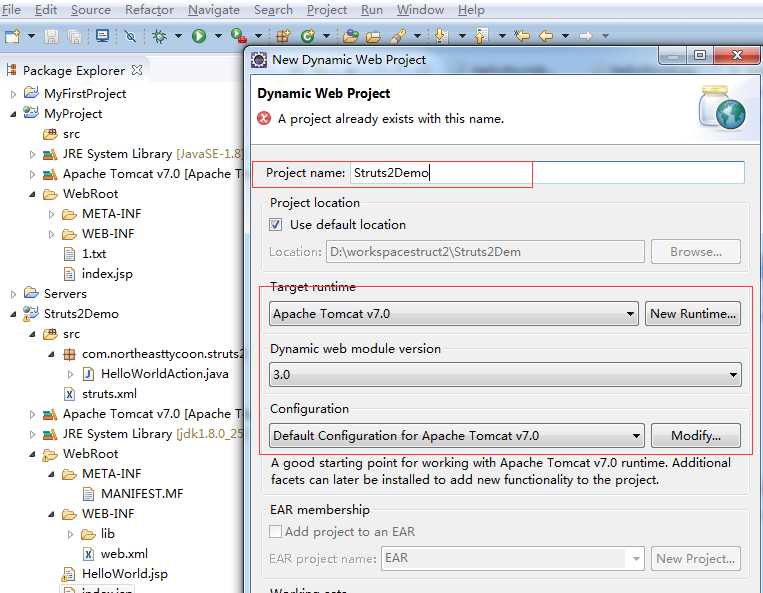Open the Target runtime combo box
Viewport: 763px width, 593px height.
454,314
